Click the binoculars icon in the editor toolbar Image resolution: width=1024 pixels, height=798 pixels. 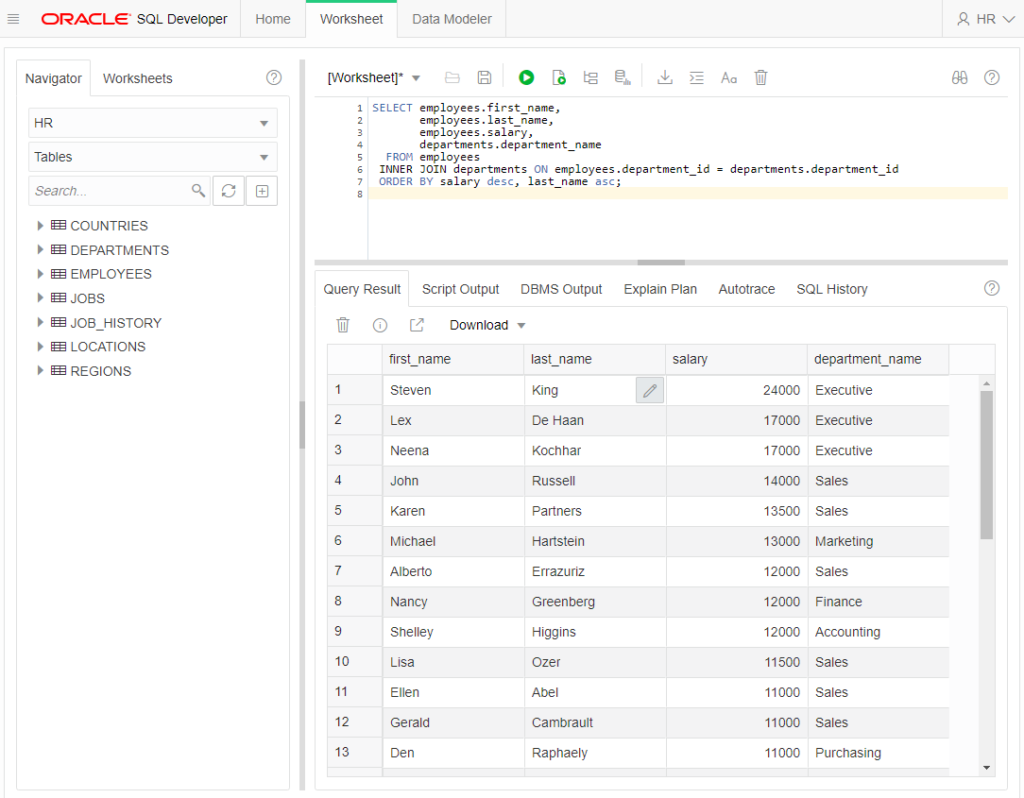pos(959,78)
